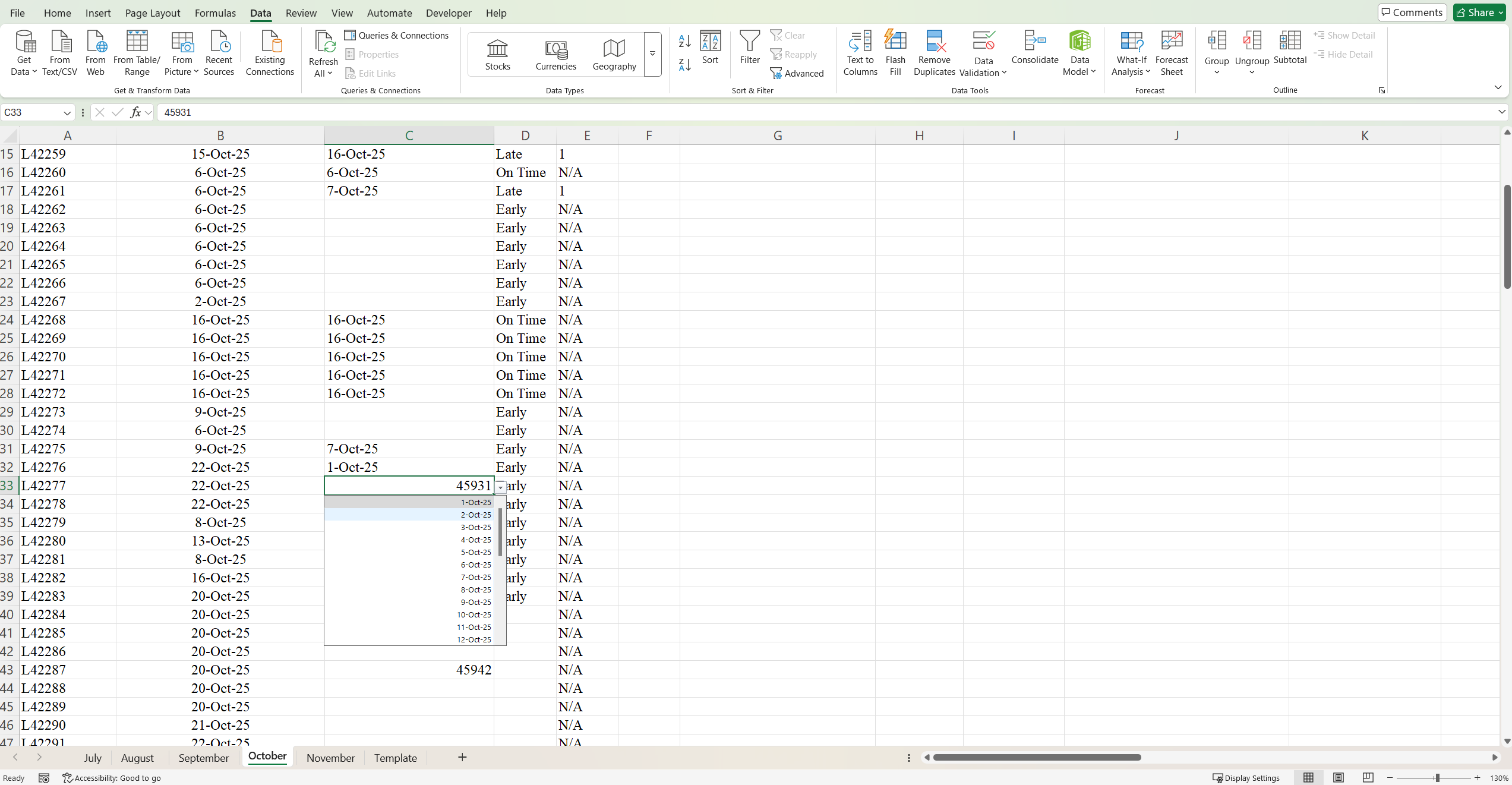Choose 5-Oct-25 from the list

tap(410, 552)
